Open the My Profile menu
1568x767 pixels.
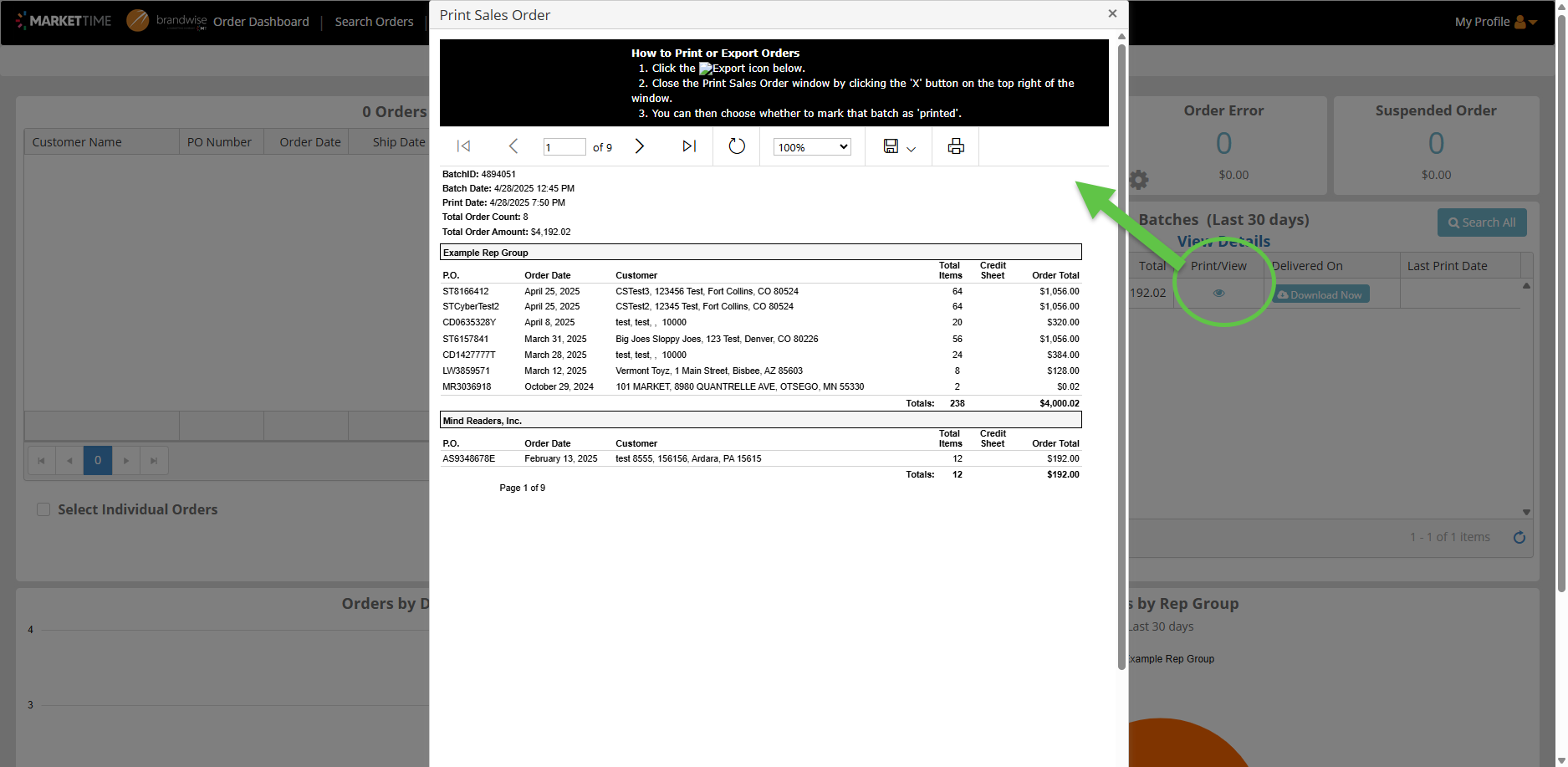click(1496, 22)
